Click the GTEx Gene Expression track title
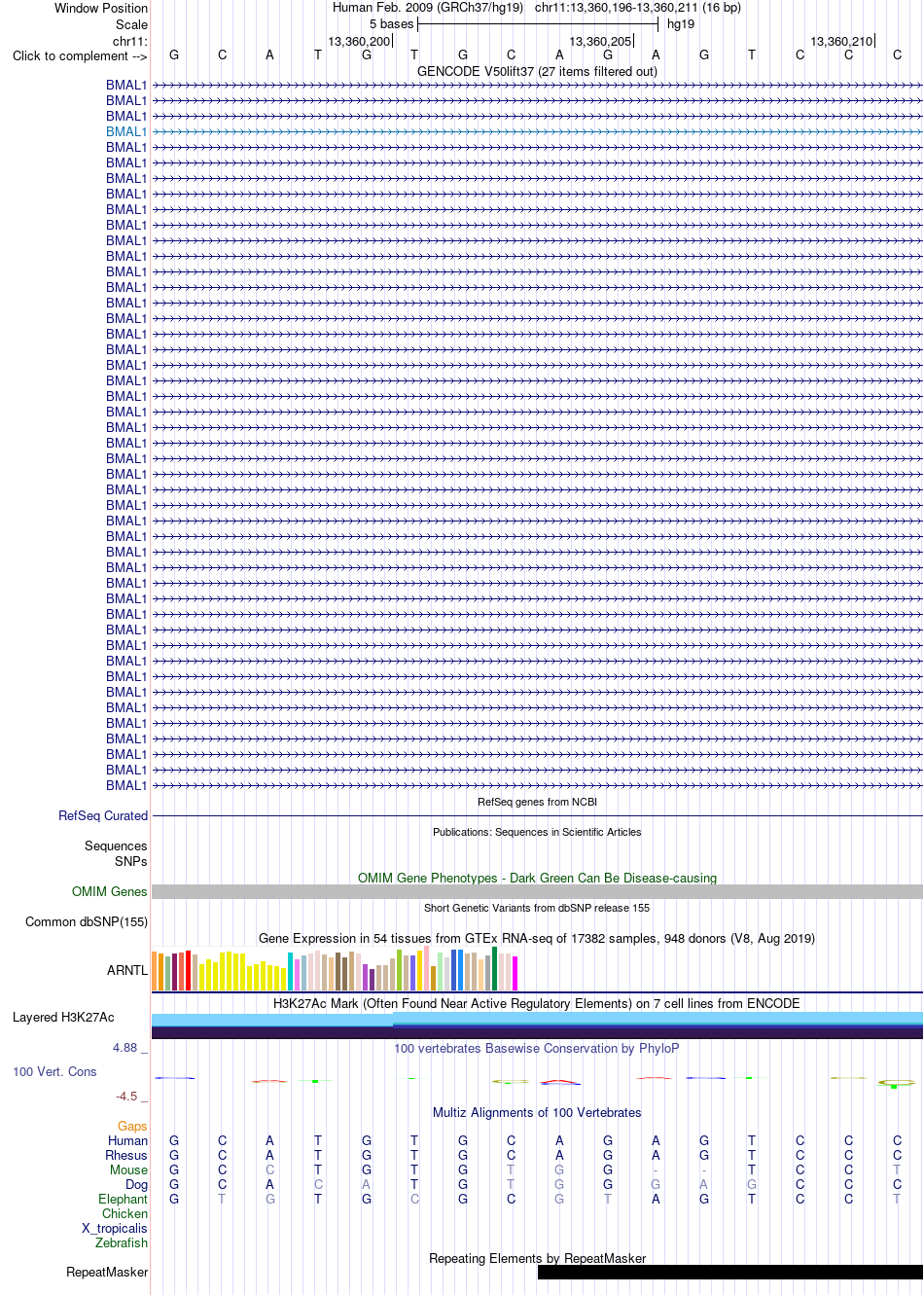The width and height of the screenshot is (924, 1295). (537, 938)
